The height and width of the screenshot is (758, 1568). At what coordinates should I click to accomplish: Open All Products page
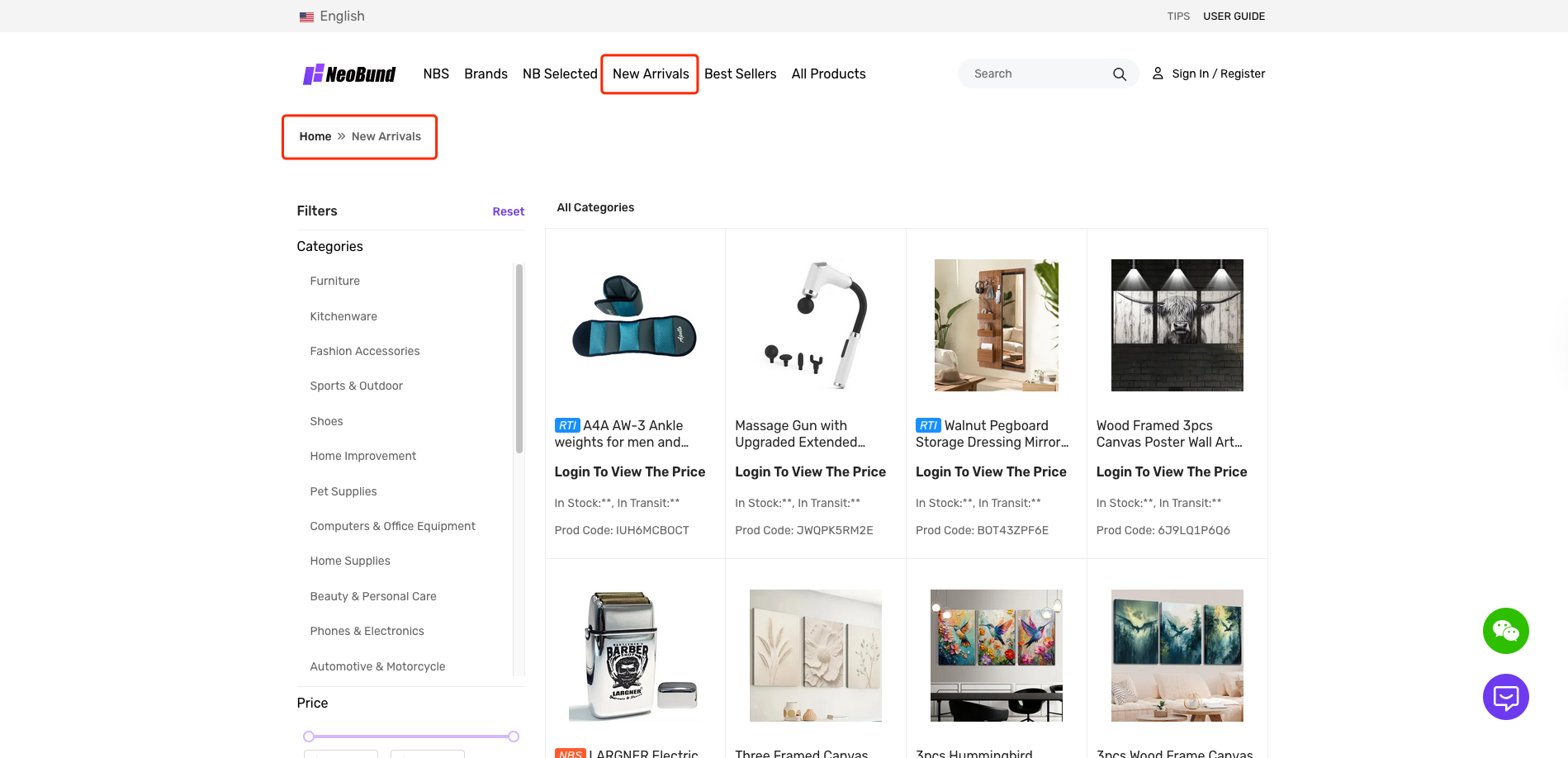(828, 74)
